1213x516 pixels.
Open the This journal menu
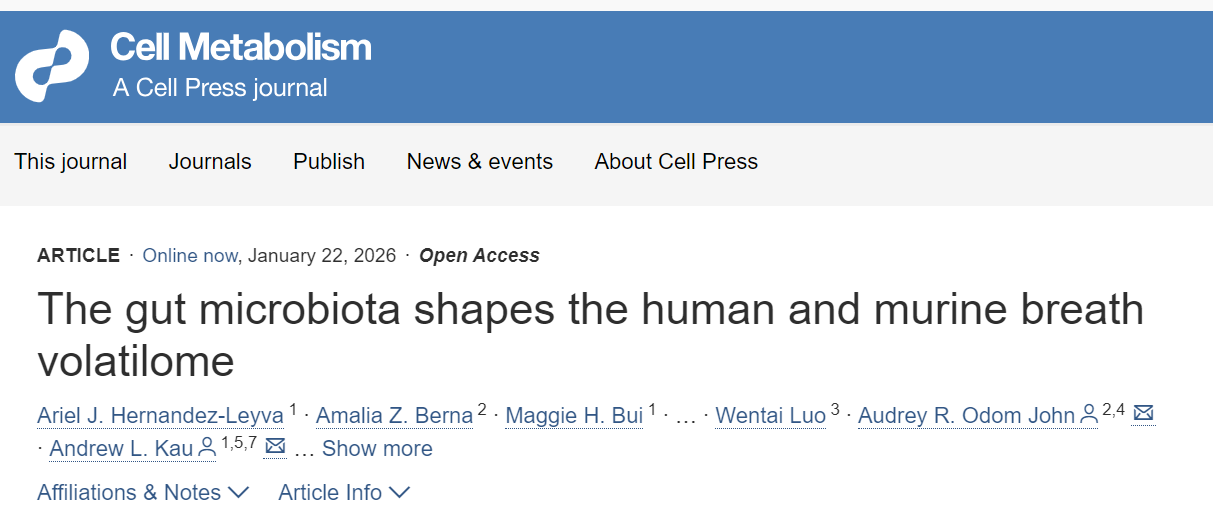pyautogui.click(x=71, y=162)
